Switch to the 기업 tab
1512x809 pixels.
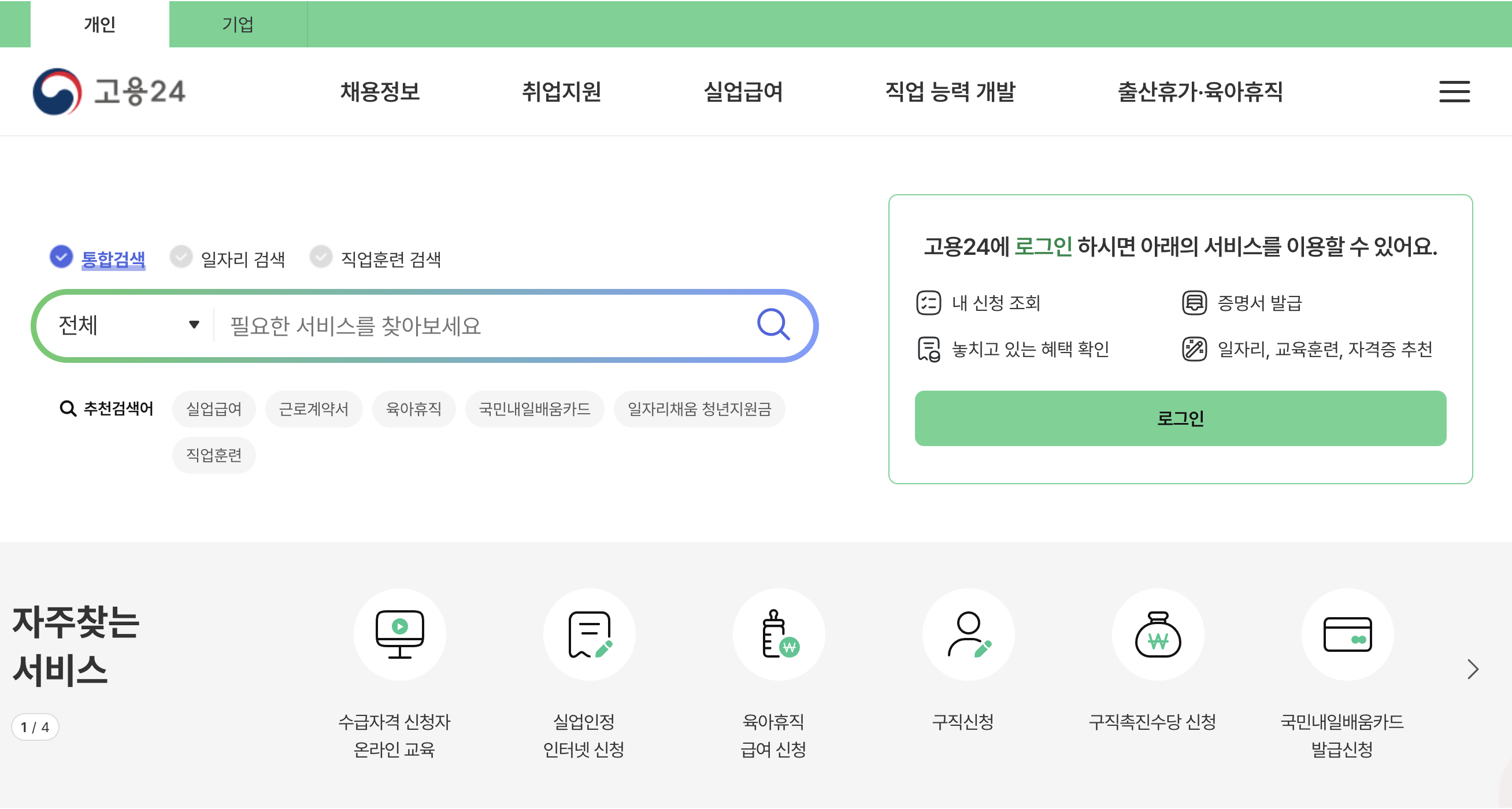point(238,24)
